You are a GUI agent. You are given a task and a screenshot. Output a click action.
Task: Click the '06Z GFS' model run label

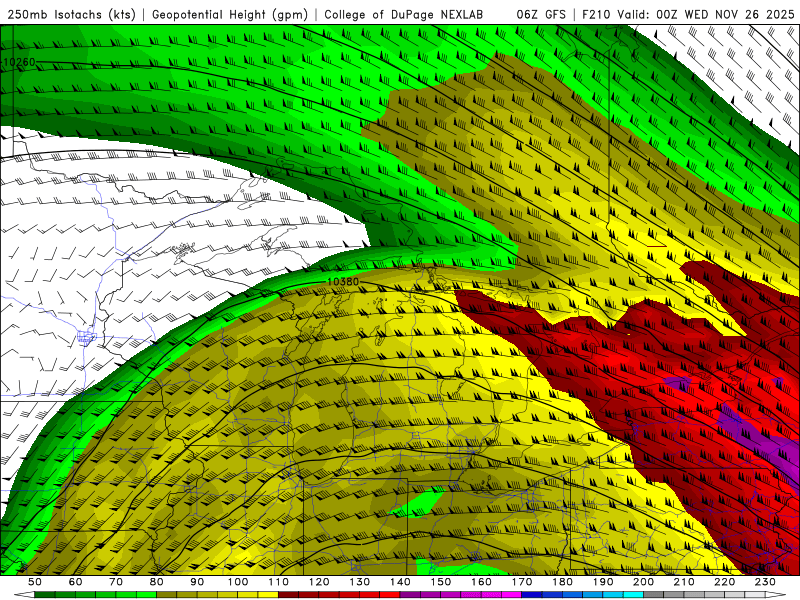point(541,15)
